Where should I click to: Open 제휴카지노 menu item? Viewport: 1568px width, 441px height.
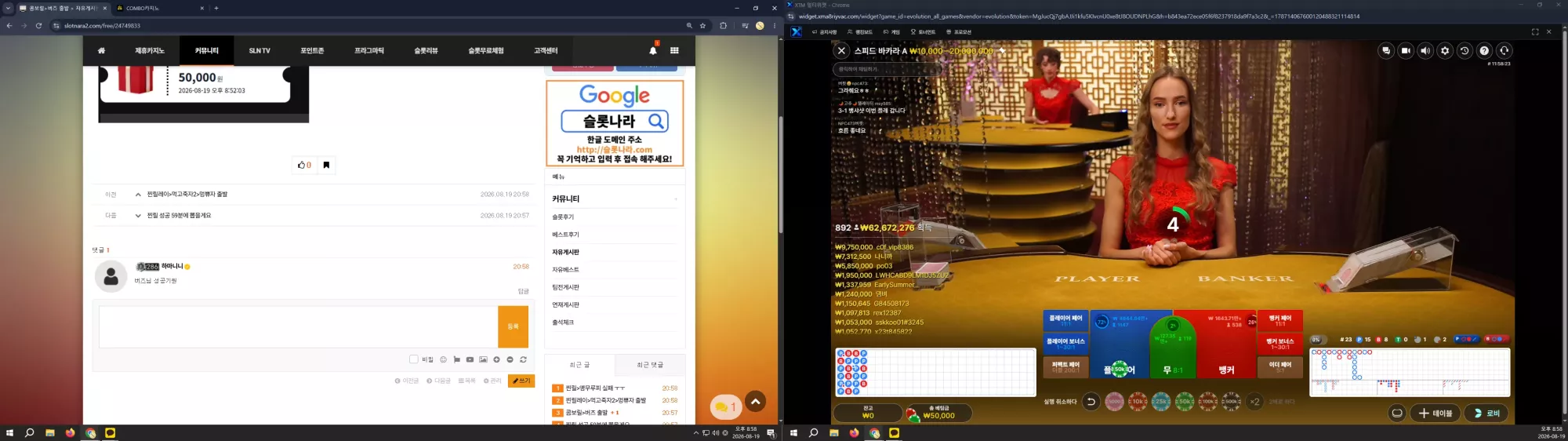150,50
